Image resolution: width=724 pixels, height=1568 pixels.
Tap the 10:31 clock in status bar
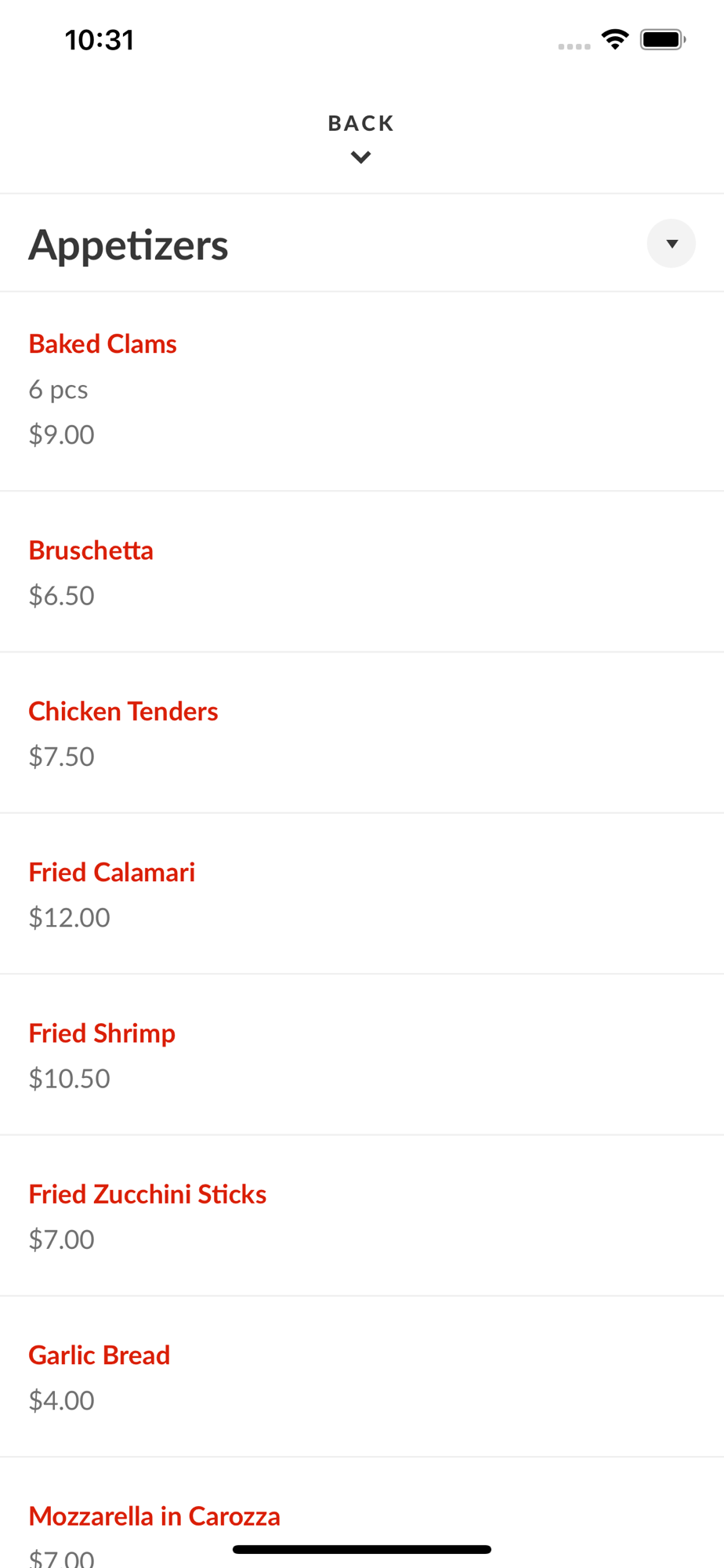100,40
